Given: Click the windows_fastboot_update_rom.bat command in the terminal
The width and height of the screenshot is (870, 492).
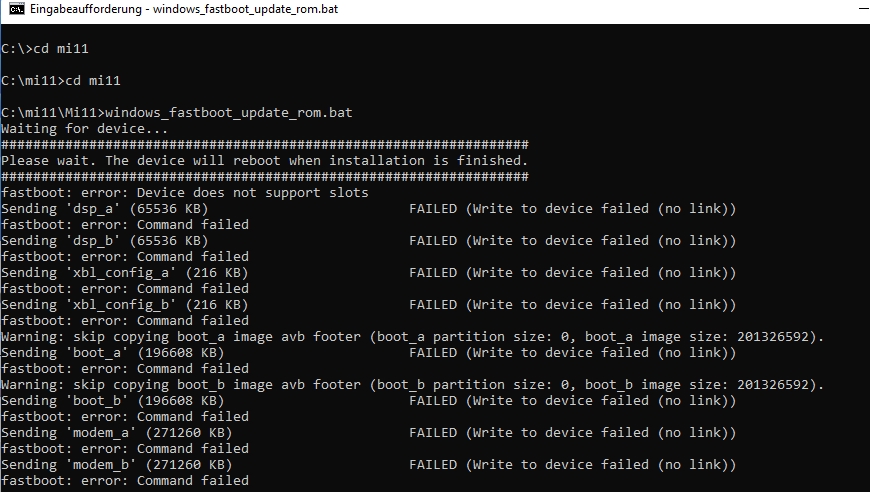Looking at the screenshot, I should (228, 113).
